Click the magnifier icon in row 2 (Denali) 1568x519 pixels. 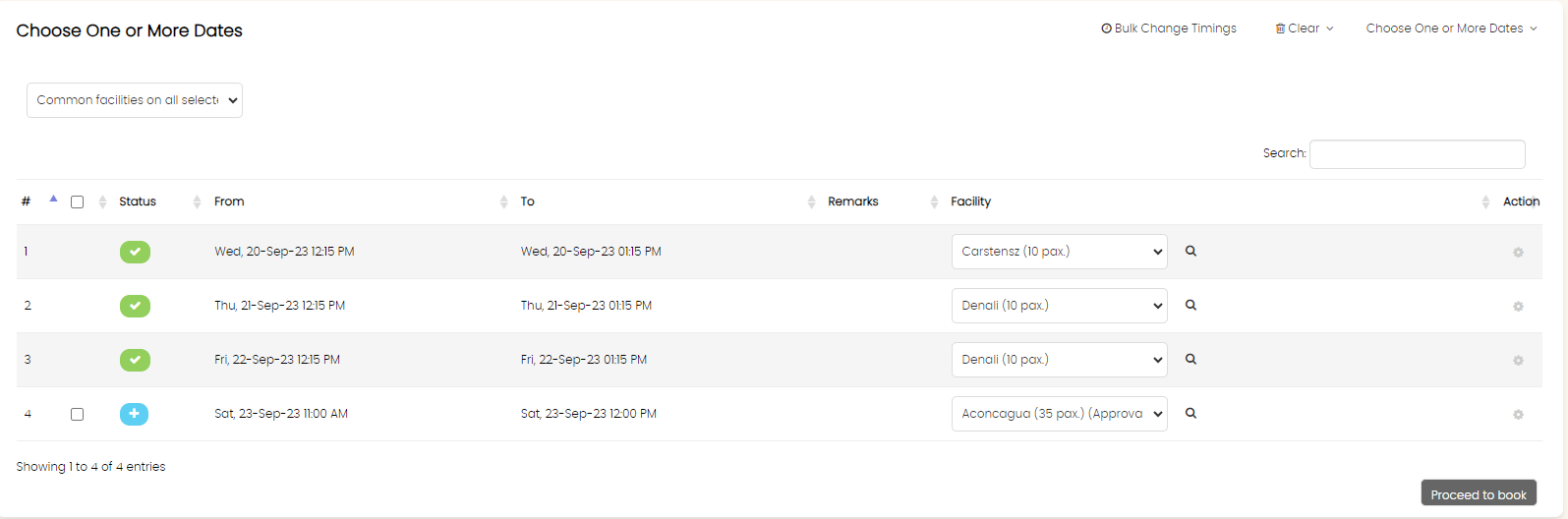point(1191,305)
